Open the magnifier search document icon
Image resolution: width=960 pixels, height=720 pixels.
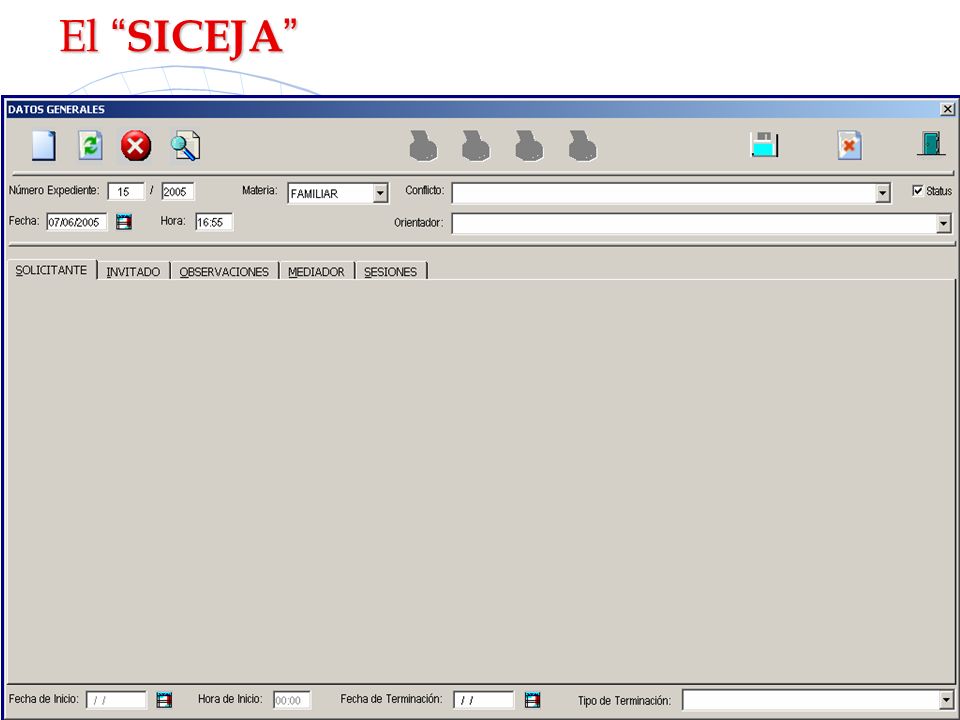[x=185, y=146]
